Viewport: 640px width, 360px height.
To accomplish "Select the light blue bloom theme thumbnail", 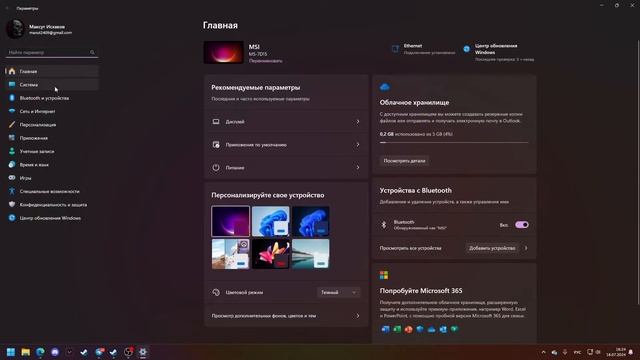I will coord(271,221).
